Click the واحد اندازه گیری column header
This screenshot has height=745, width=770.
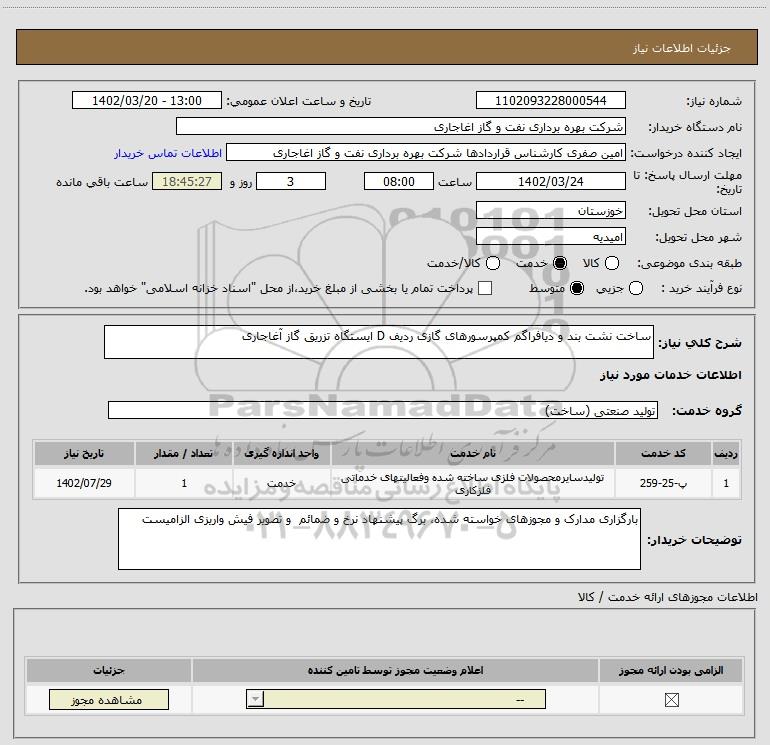tap(281, 453)
